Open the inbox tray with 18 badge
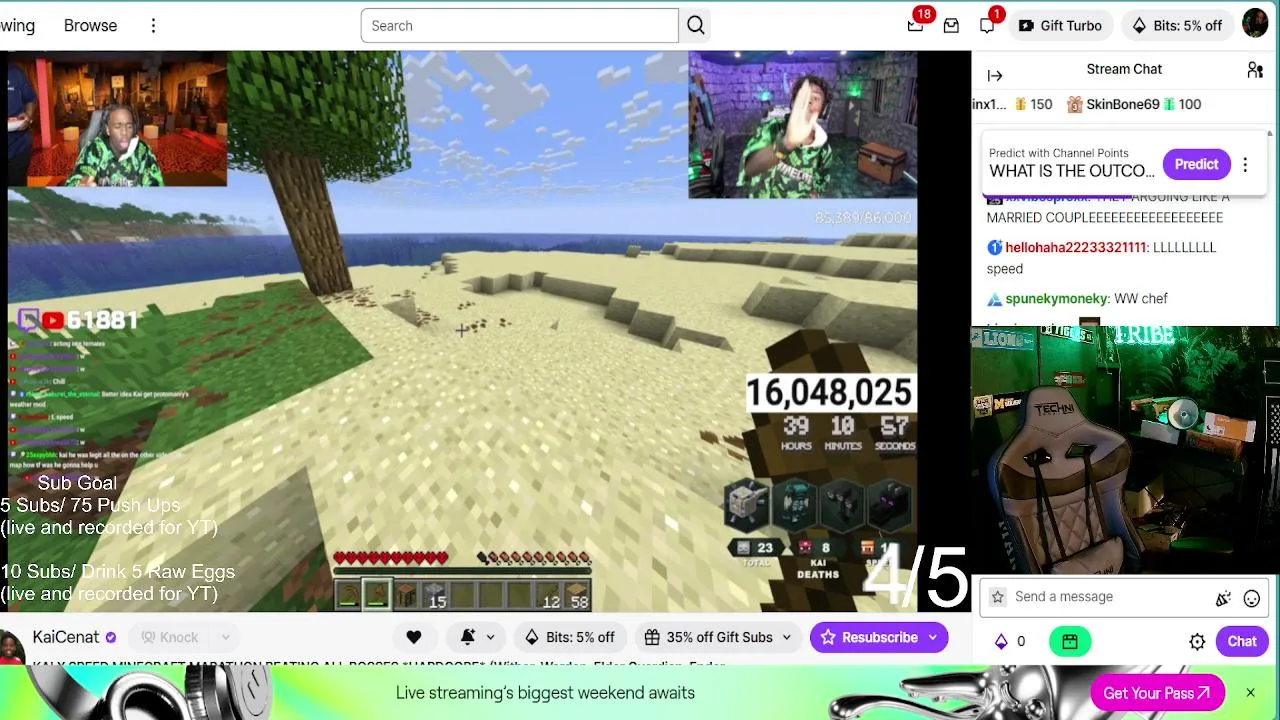1280x720 pixels. [915, 26]
